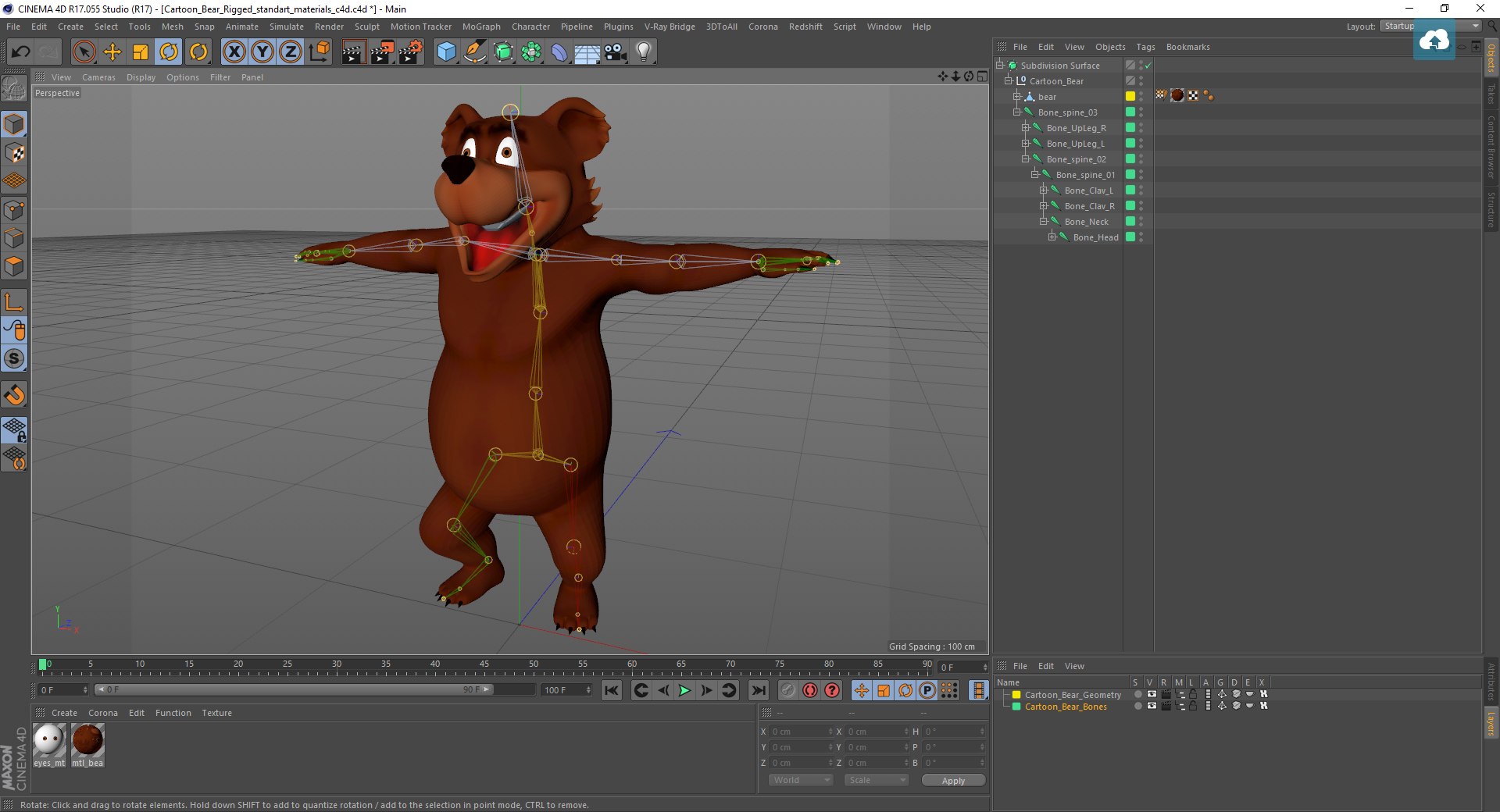The image size is (1500, 812).
Task: Toggle Subdivision Surface enable checkmark
Action: [x=1148, y=66]
